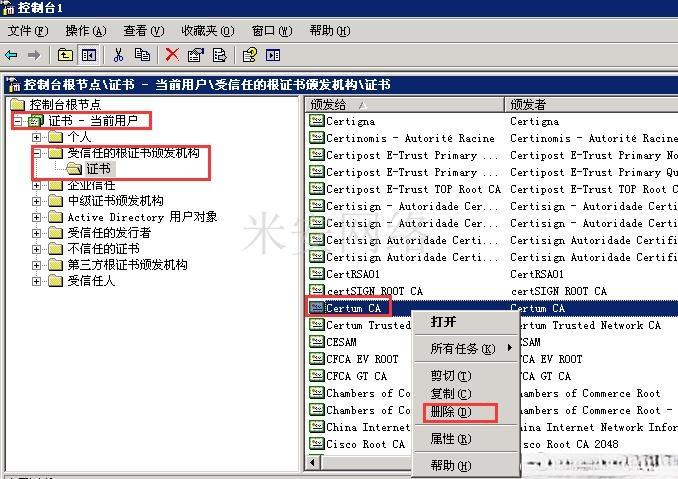This screenshot has width=678, height=479.
Task: Expand the 第三方根证书颁发机构 node
Action: coord(36,265)
